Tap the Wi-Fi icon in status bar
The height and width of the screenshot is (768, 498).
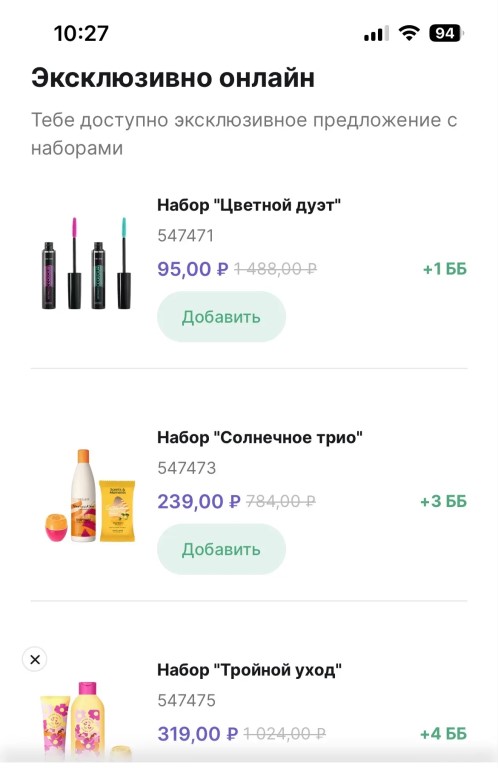tap(409, 33)
